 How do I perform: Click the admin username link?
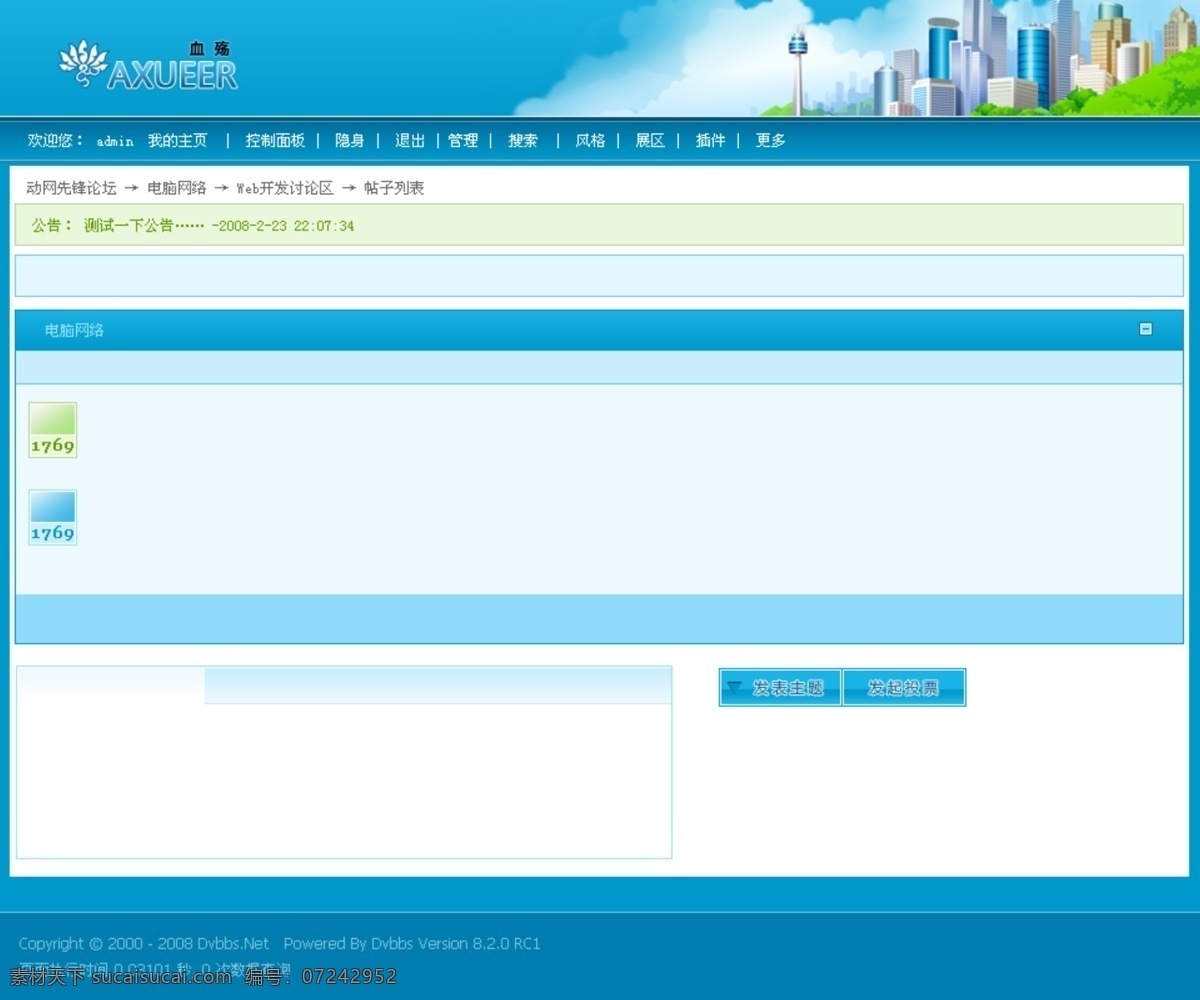[115, 142]
